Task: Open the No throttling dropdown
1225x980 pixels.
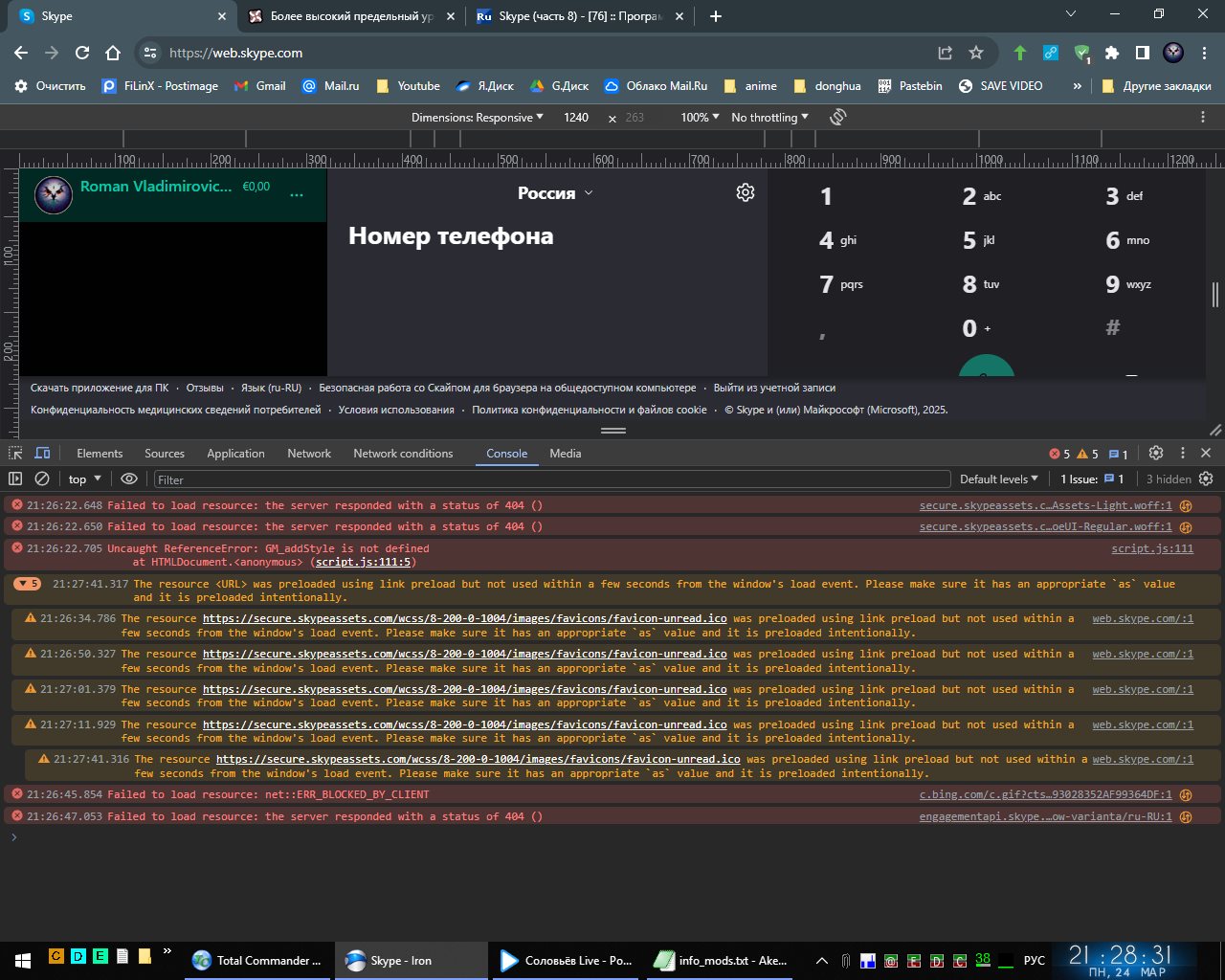Action: 769,117
